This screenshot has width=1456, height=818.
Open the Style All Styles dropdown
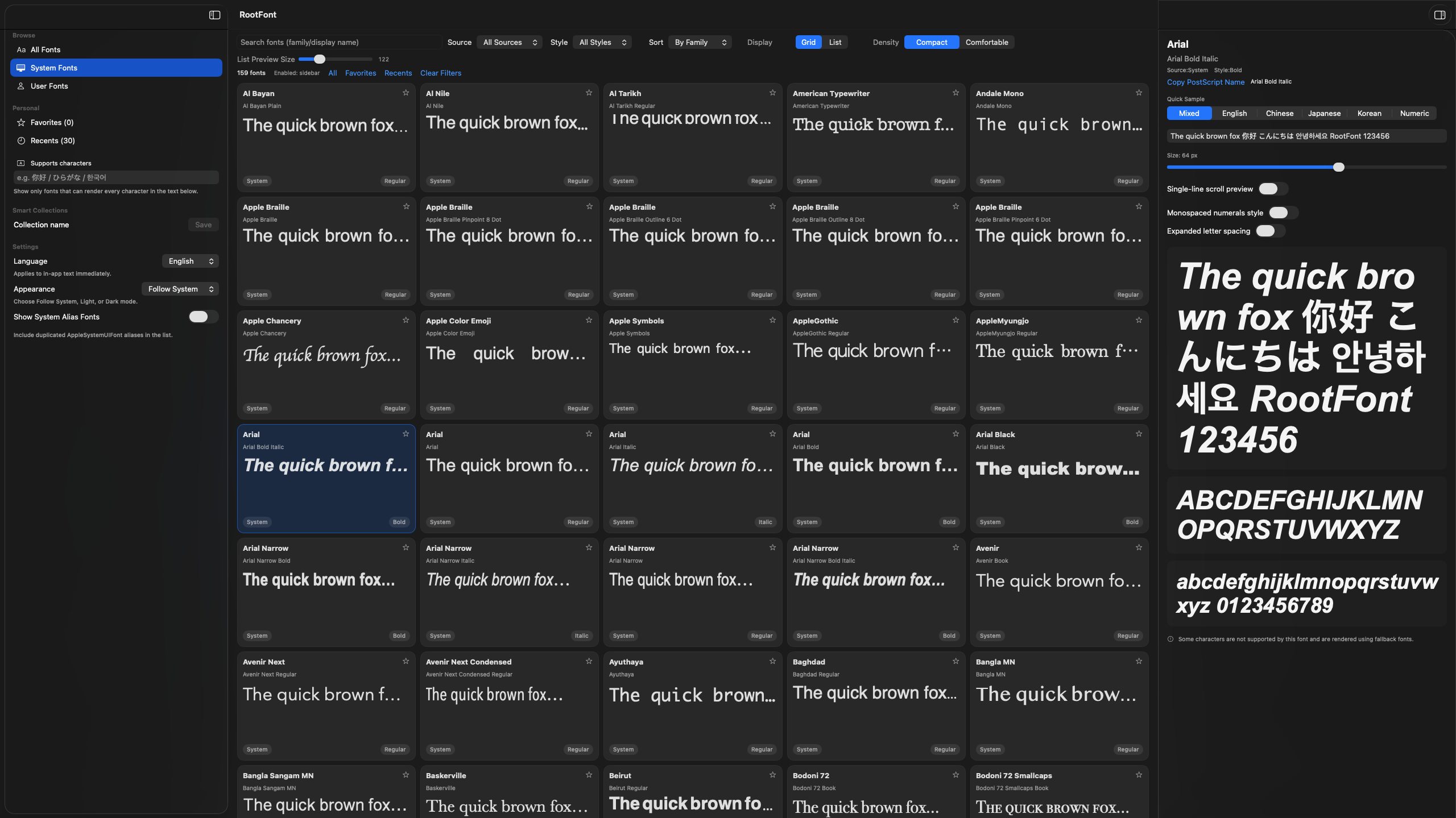pos(603,42)
